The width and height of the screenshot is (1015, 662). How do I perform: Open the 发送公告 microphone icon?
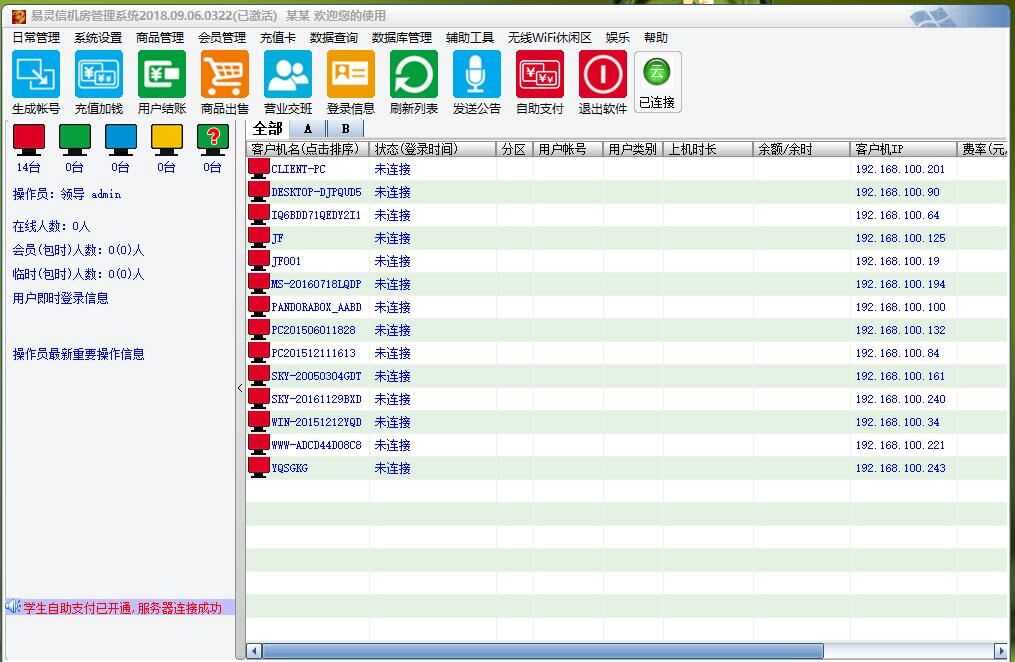pos(476,74)
